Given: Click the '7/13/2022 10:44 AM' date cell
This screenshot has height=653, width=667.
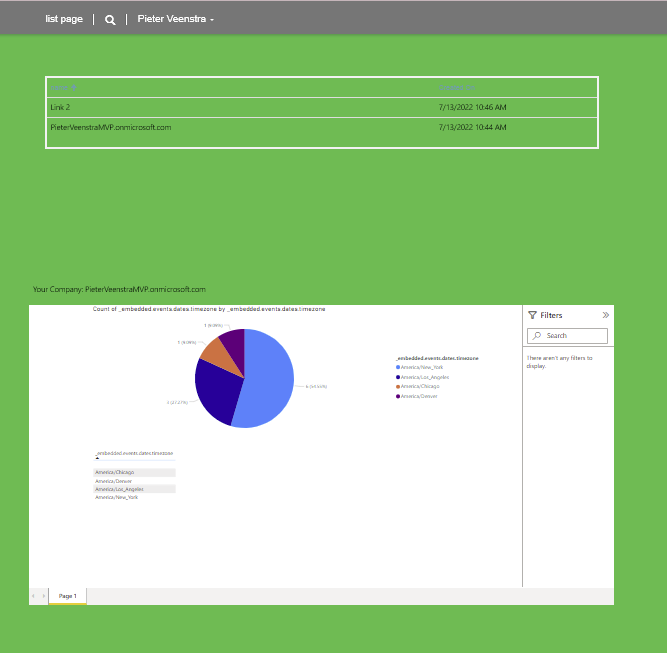Looking at the screenshot, I should pos(472,127).
